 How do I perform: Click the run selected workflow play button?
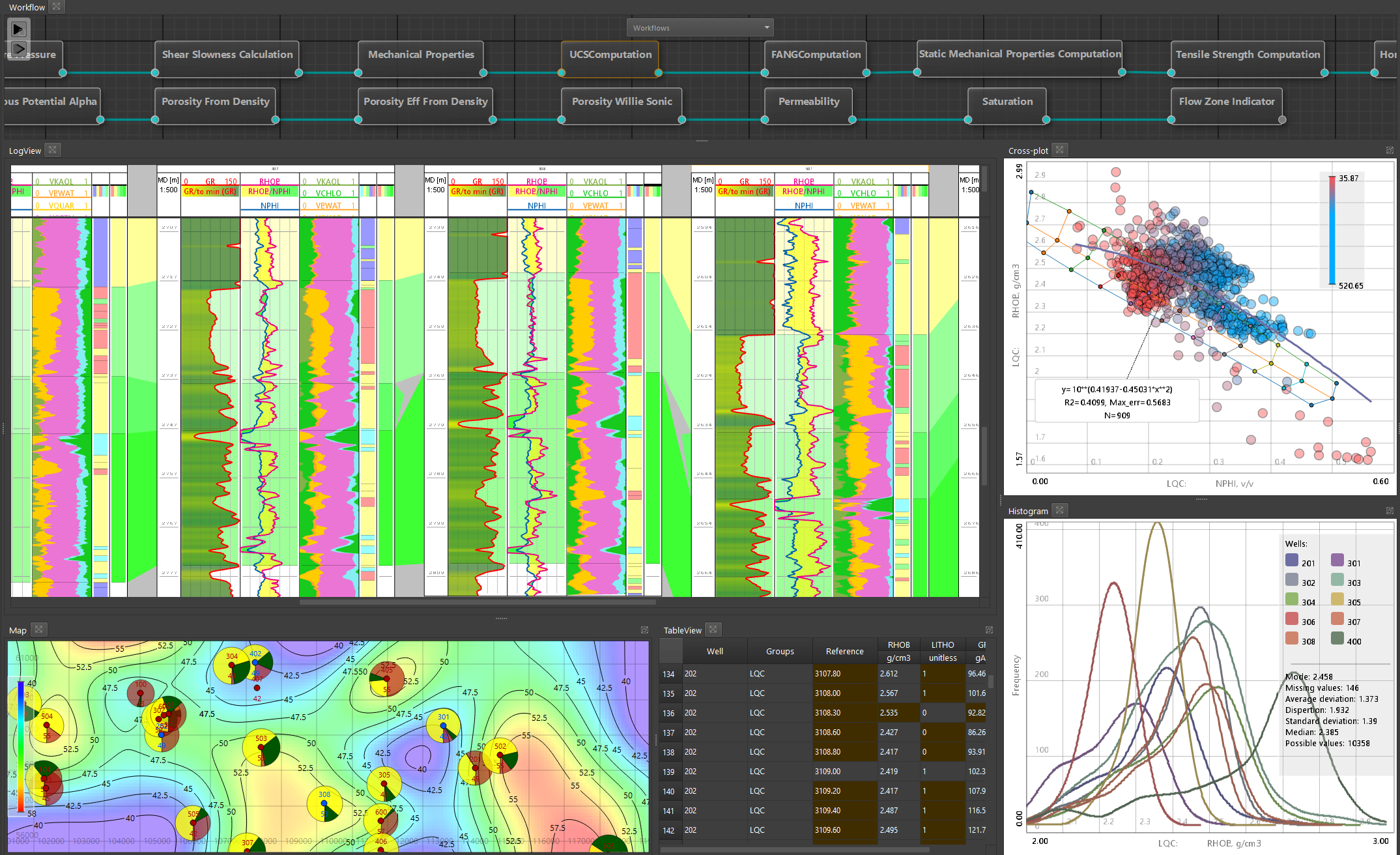point(18,29)
